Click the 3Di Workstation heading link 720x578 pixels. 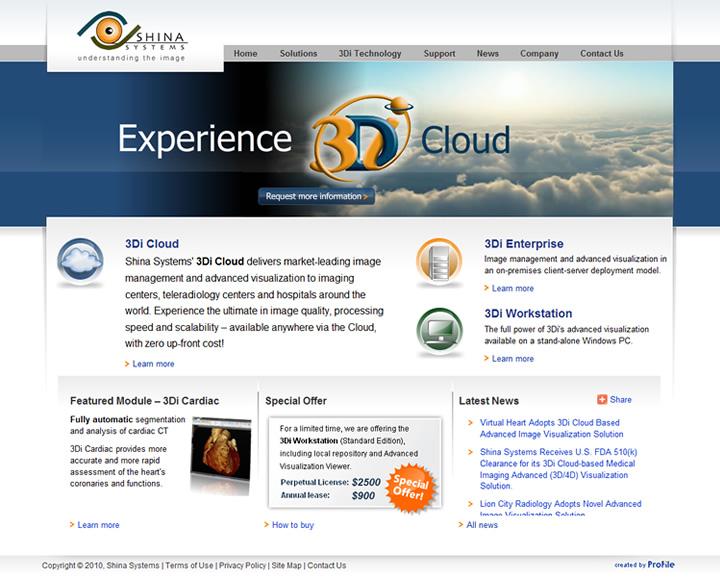(528, 313)
